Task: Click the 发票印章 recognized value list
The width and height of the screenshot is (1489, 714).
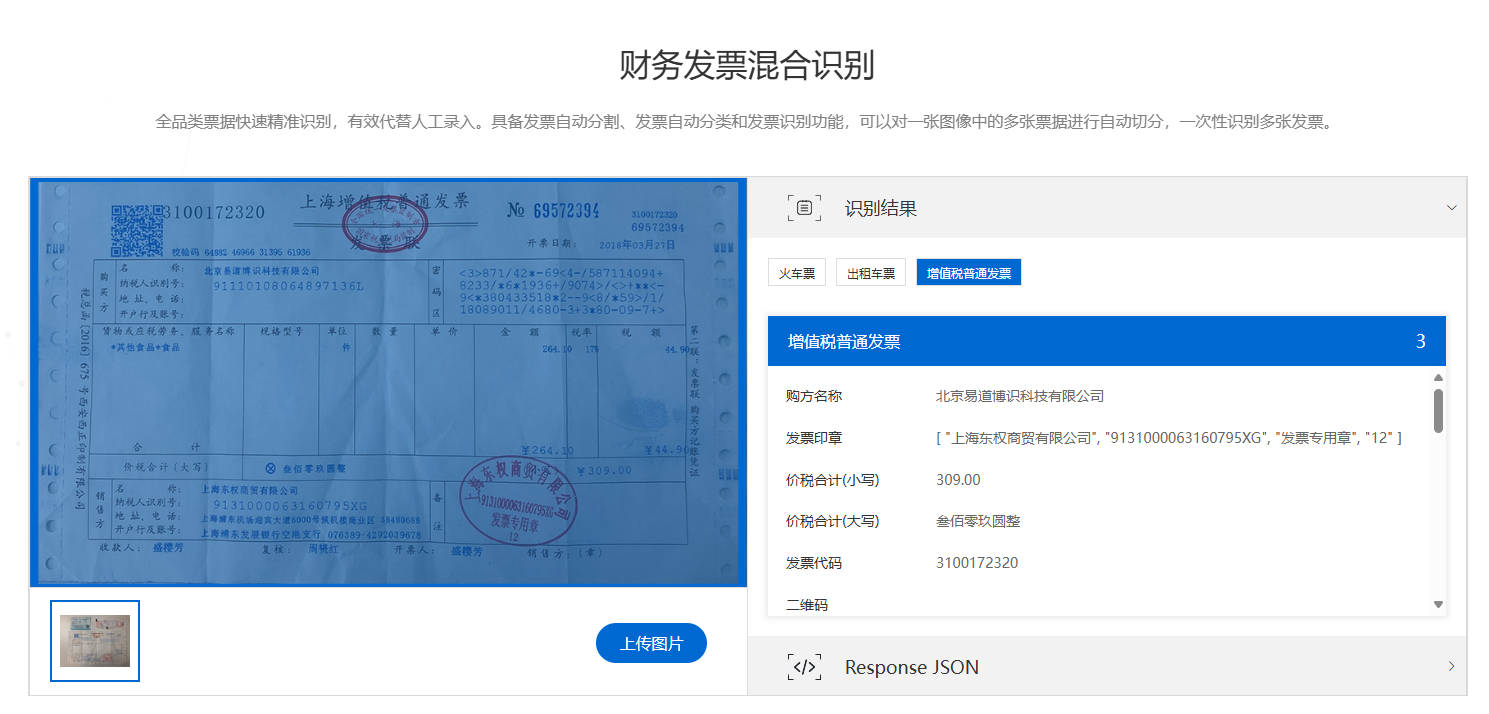Action: 1168,438
